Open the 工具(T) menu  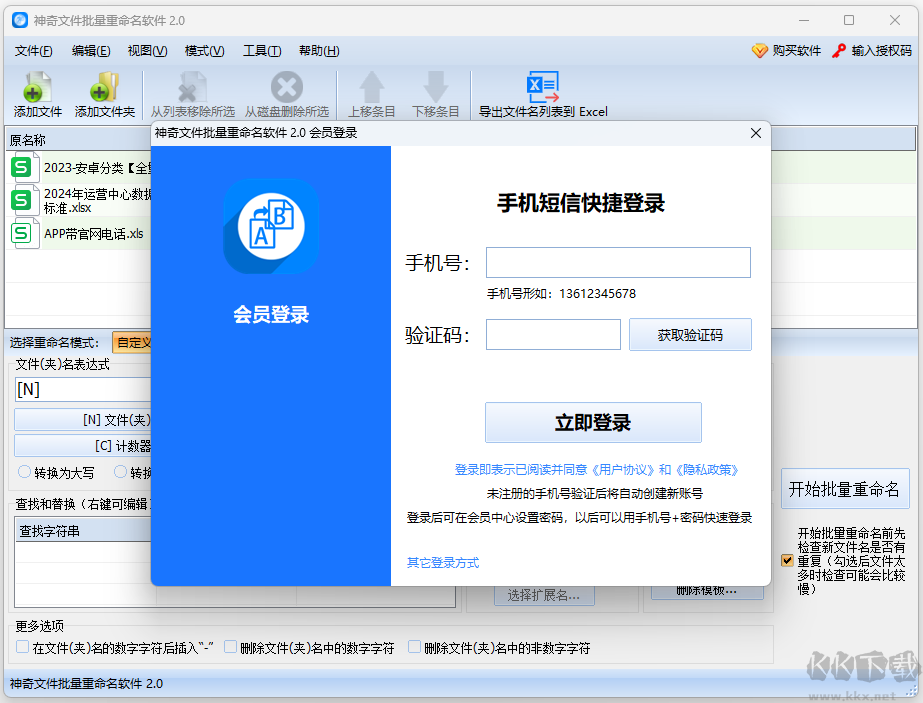[262, 50]
